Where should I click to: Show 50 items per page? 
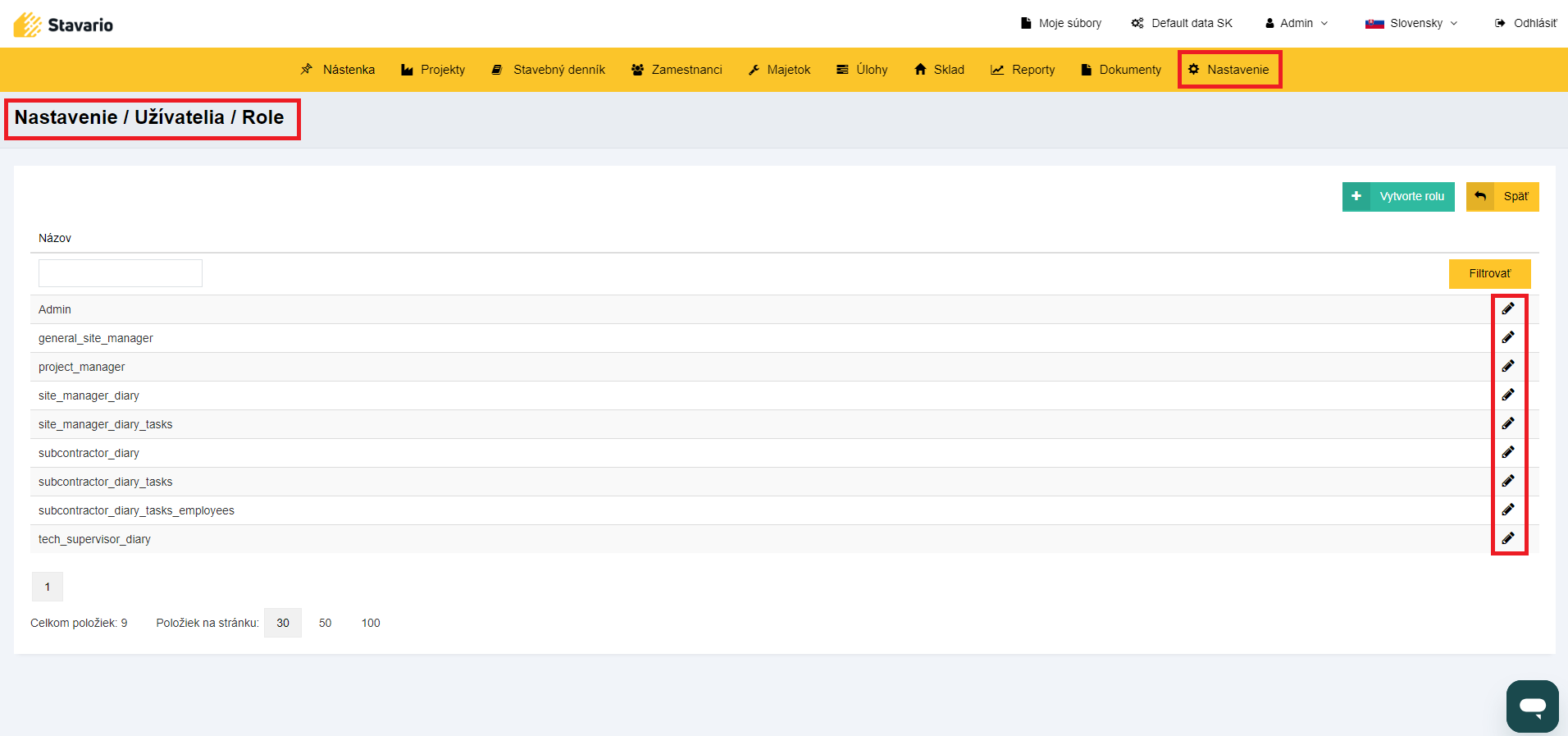point(326,623)
